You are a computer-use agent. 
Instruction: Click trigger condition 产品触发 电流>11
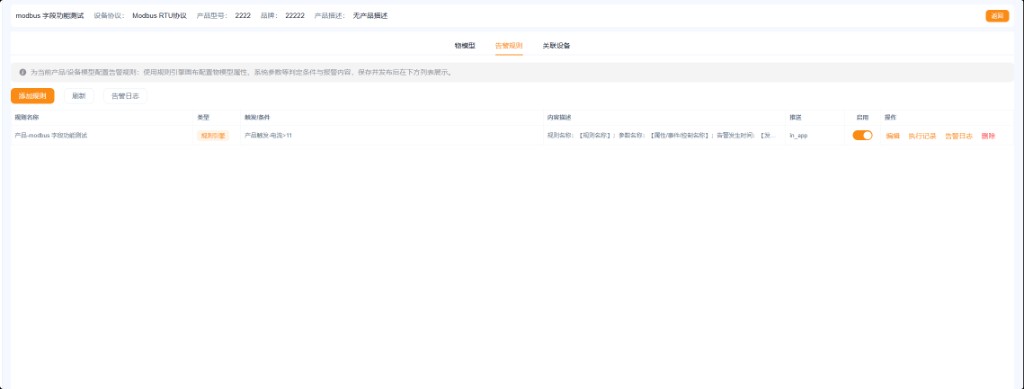click(x=268, y=136)
